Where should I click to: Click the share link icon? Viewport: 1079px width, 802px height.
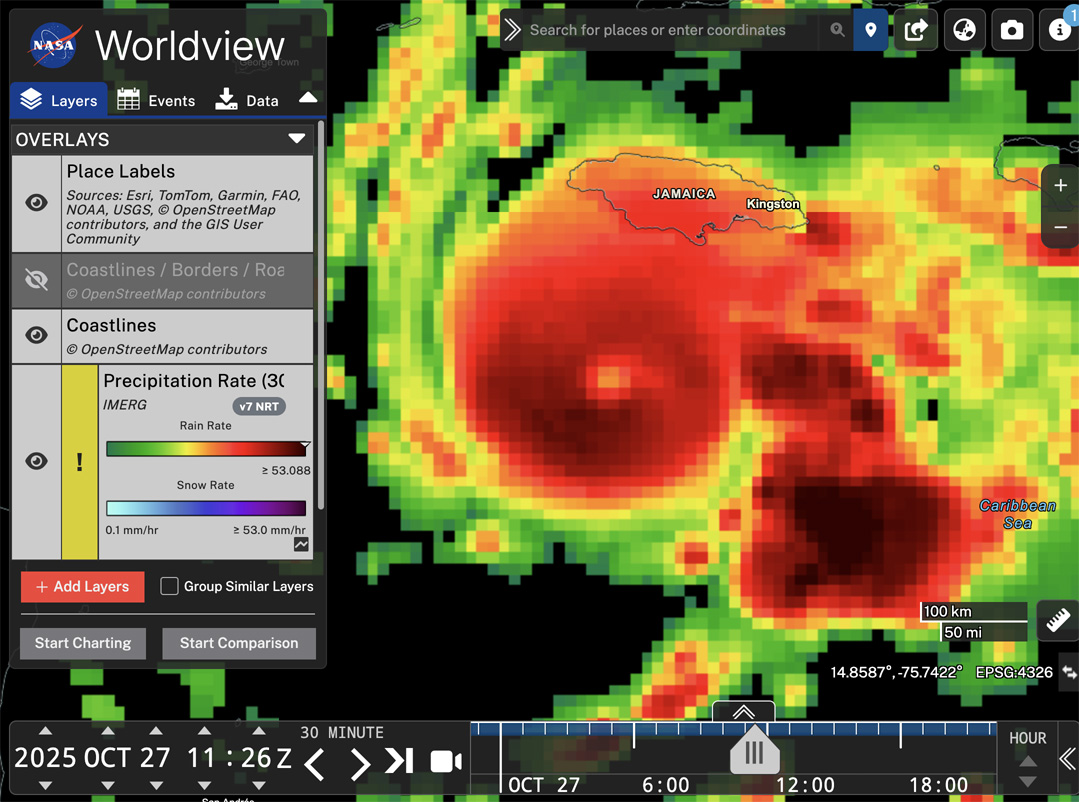(x=916, y=30)
